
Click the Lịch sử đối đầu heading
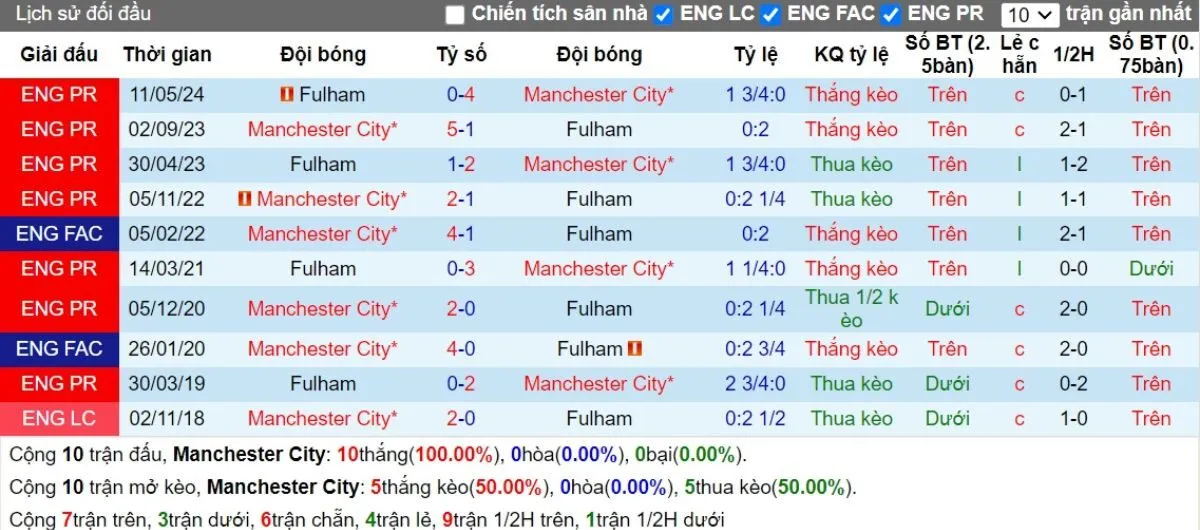84,14
